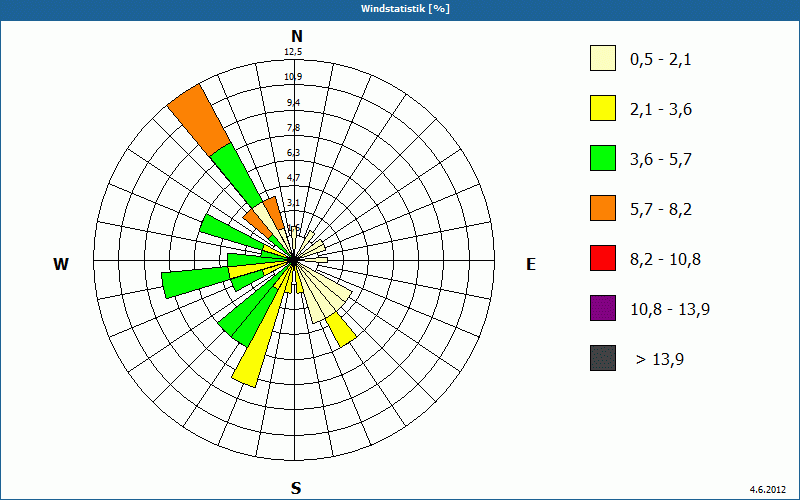Image resolution: width=800 pixels, height=500 pixels.
Task: Click the legend label "5,7 - 8,2"
Action: point(661,210)
